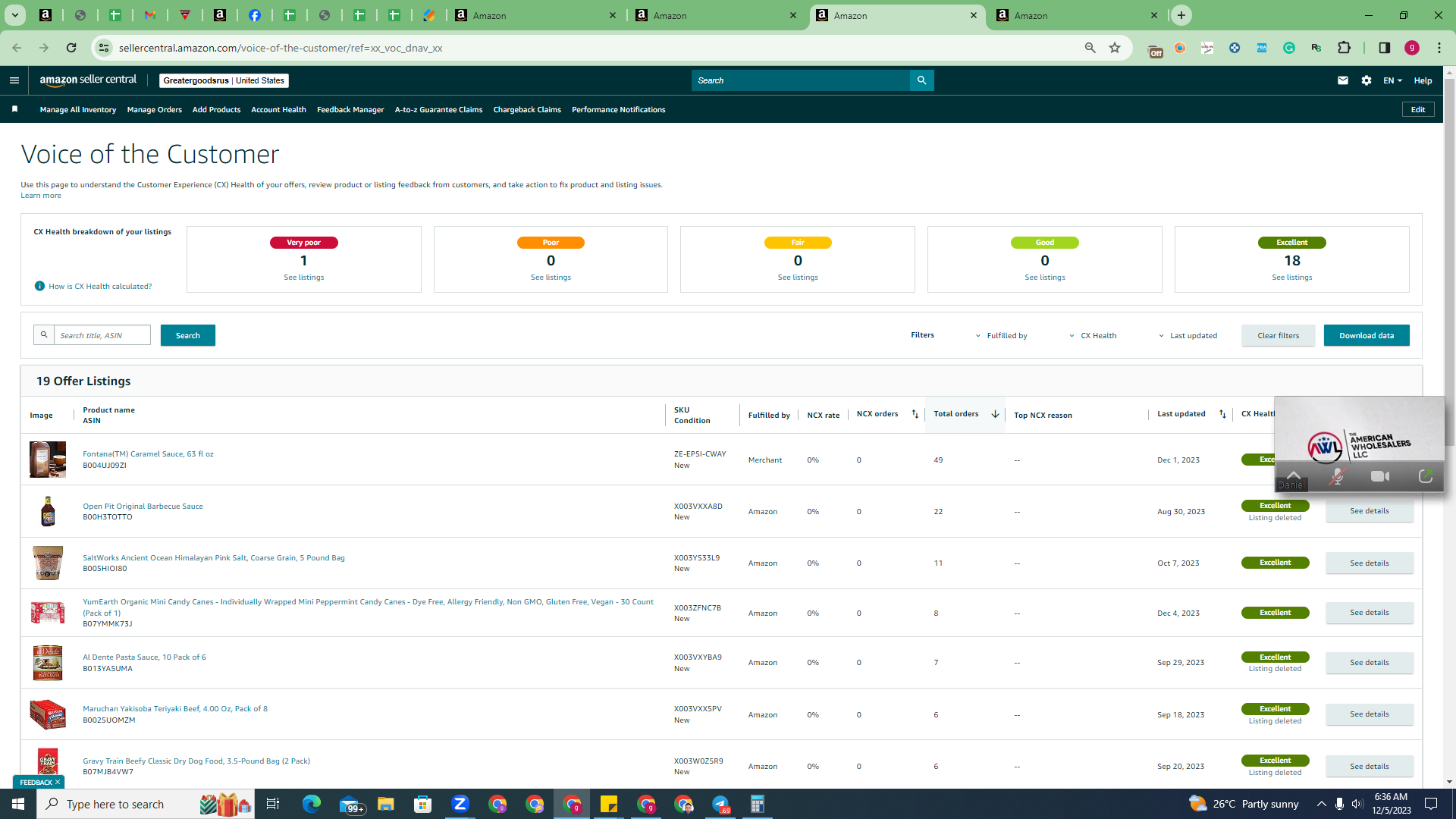Toggle the Chrome side panel

coord(1385,48)
